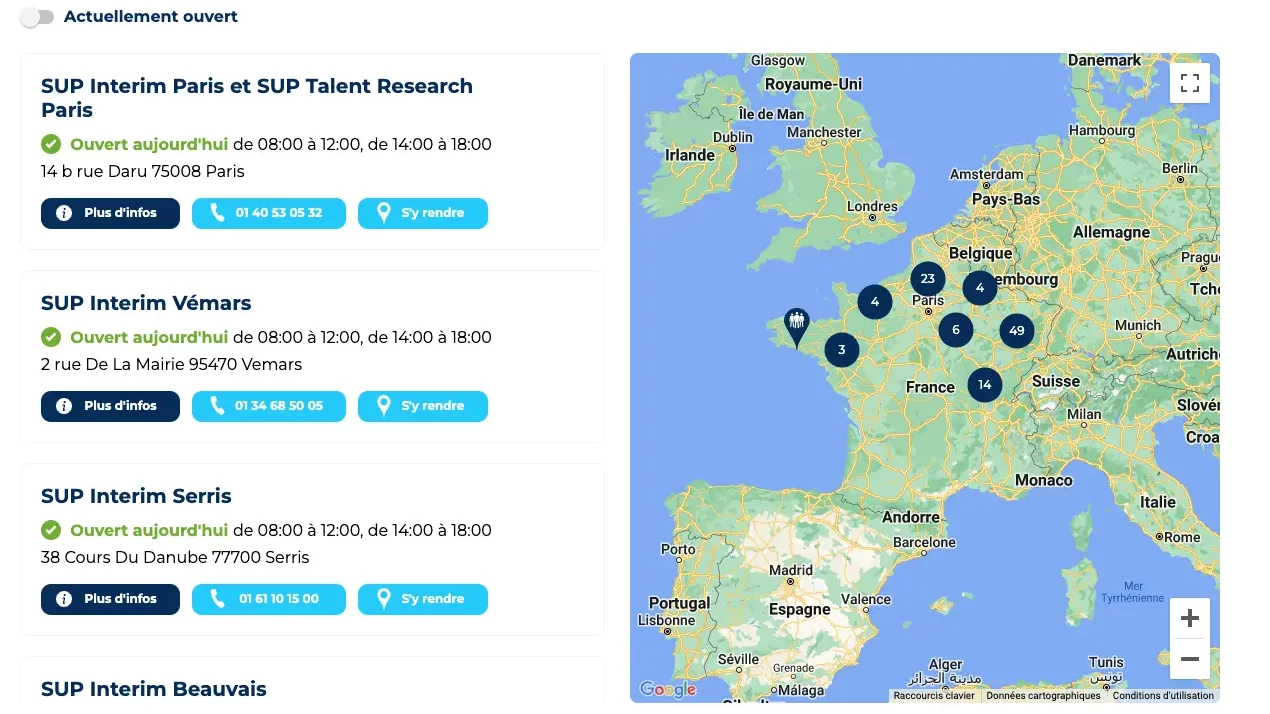Expand the cluster marker showing 14
Image resolution: width=1270 pixels, height=714 pixels.
tap(985, 384)
